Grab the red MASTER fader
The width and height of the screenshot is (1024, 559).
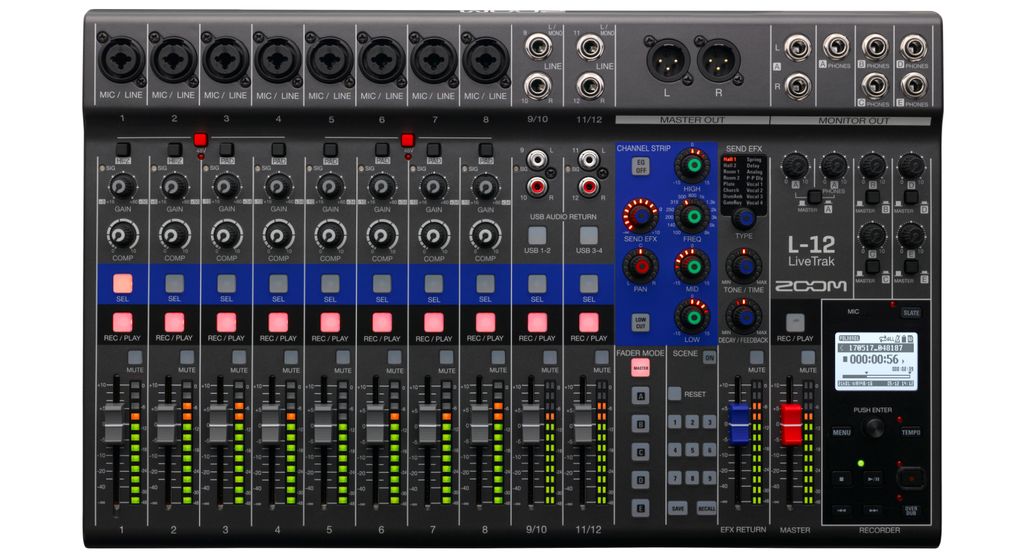click(791, 424)
